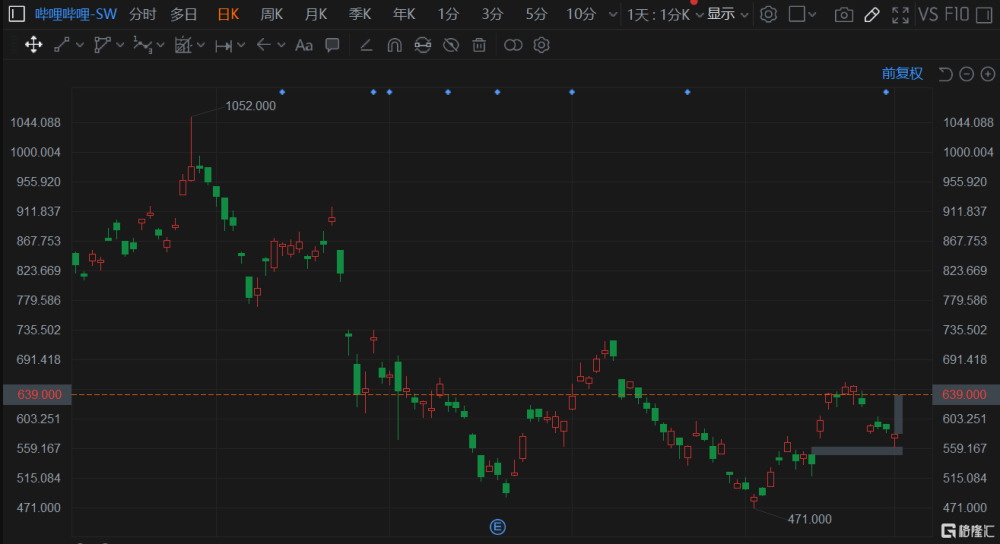Switch to 周K weekly chart tab

coord(271,14)
